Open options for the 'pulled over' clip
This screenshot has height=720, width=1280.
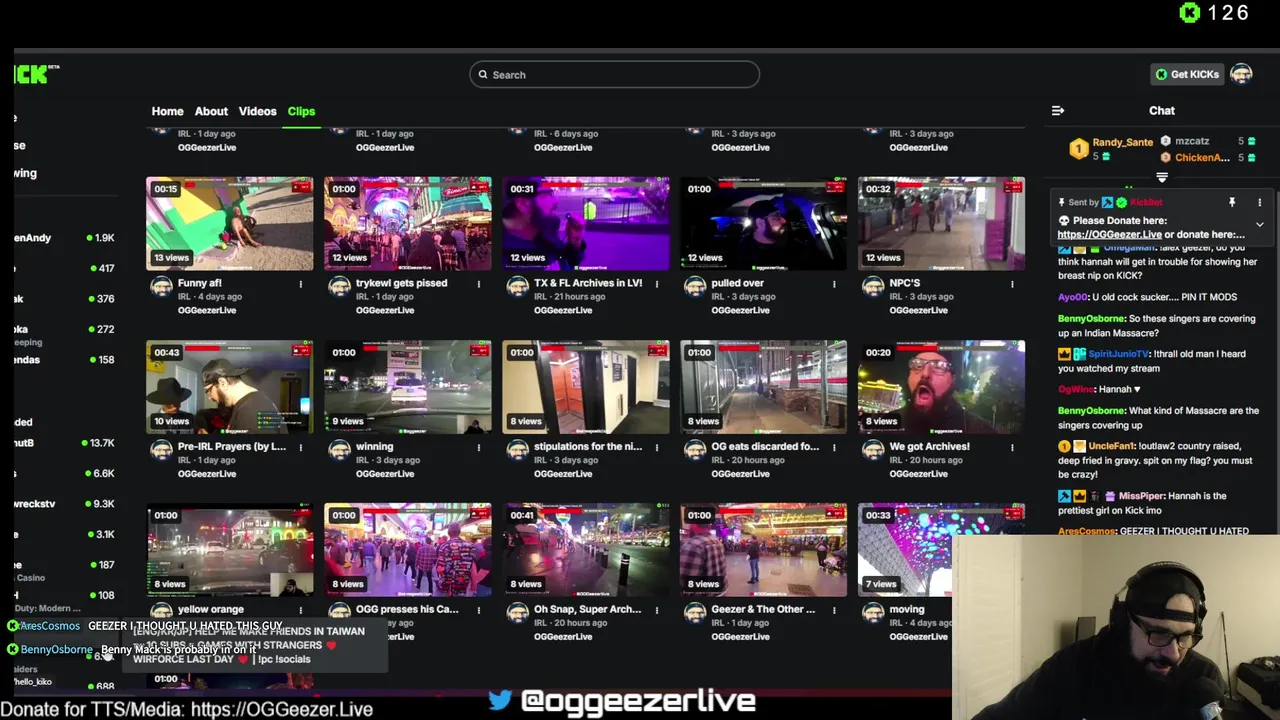[x=834, y=284]
